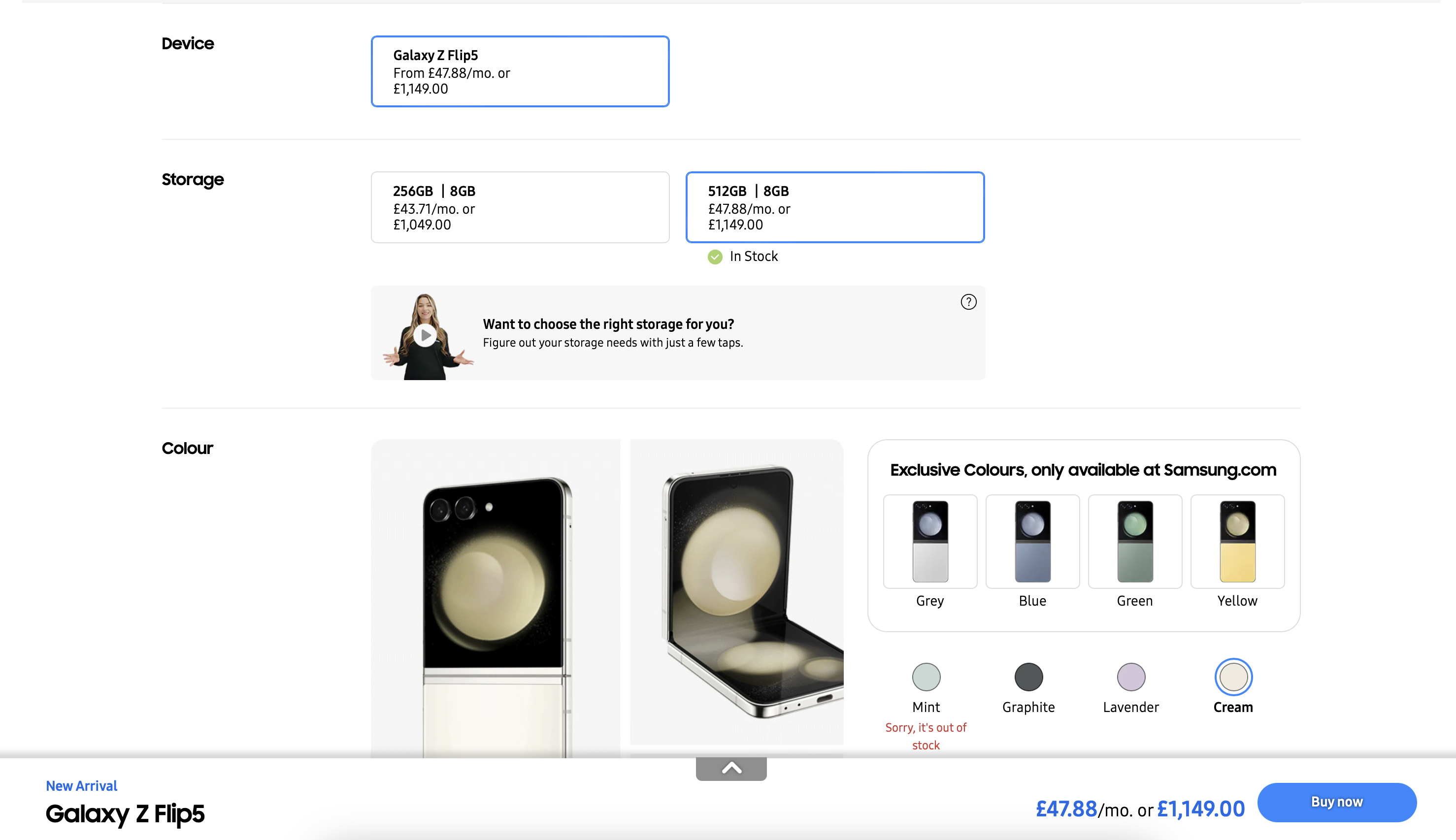Click the Buy now button
This screenshot has height=840, width=1456.
tap(1336, 802)
